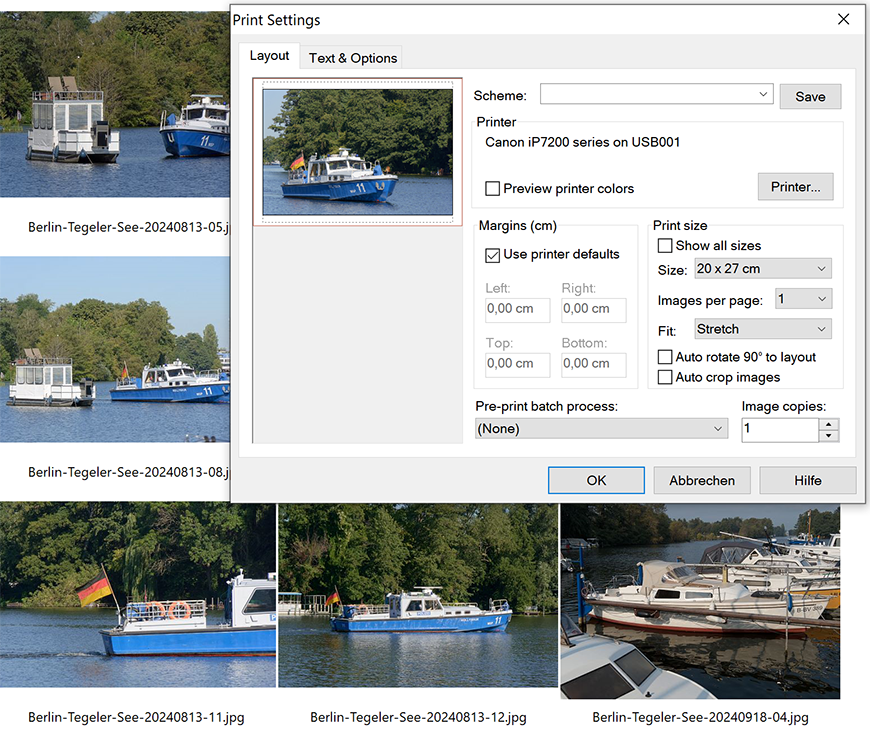Enable Show all sizes option
Screen dimensions: 870x729
(665, 245)
